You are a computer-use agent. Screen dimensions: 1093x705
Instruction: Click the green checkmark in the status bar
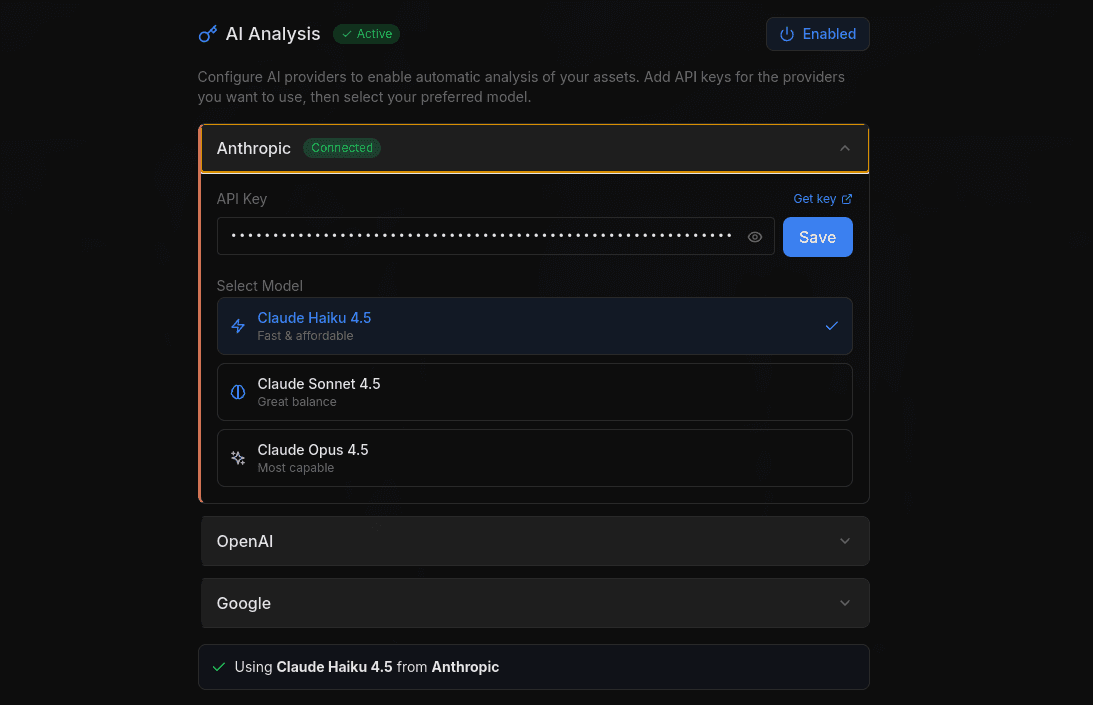click(x=219, y=666)
